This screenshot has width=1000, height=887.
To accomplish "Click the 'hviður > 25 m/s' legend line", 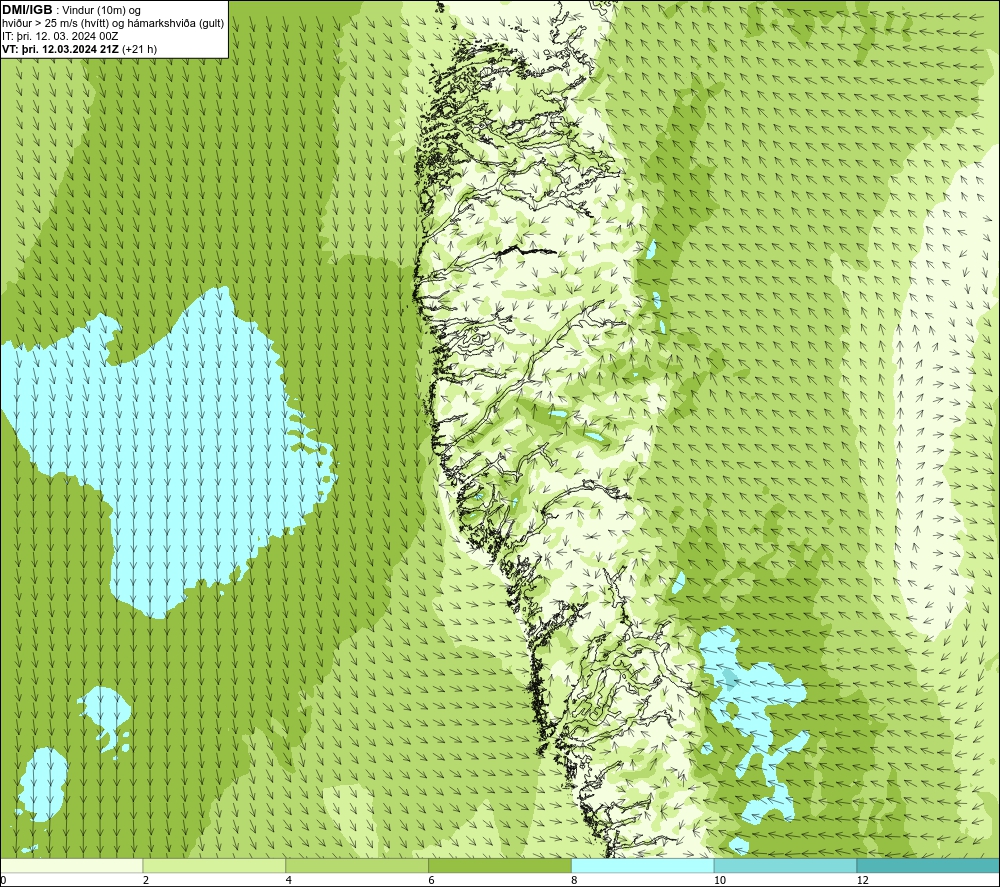I will click(113, 24).
